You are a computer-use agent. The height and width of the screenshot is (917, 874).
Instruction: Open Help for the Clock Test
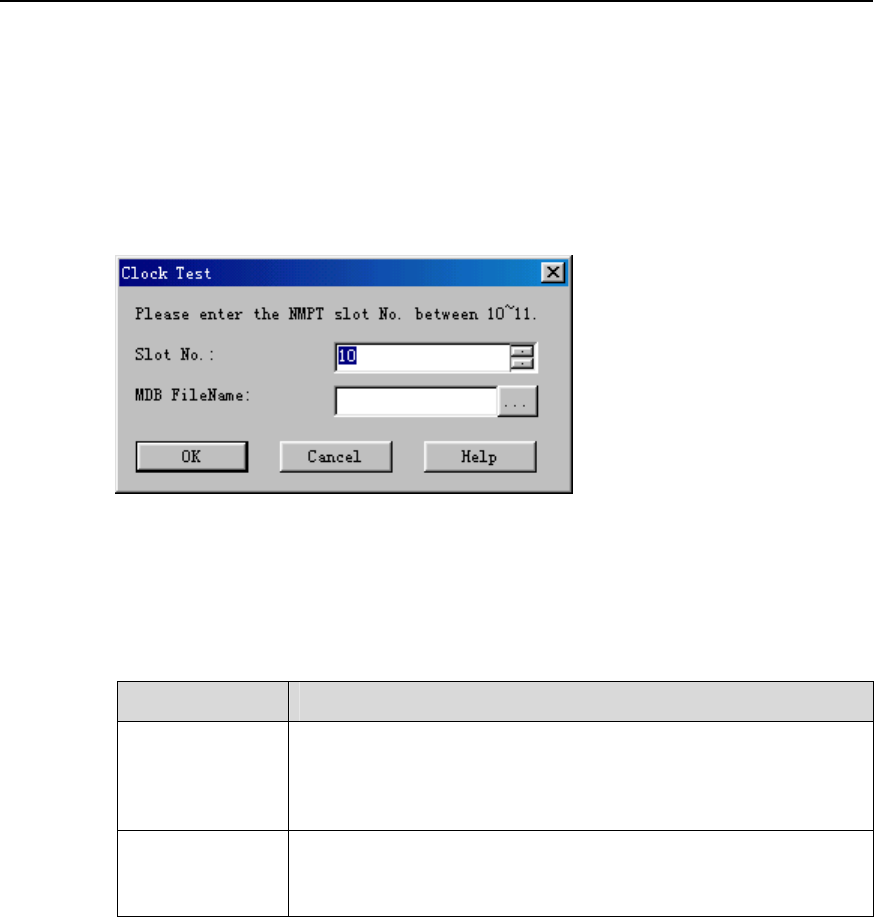click(480, 457)
